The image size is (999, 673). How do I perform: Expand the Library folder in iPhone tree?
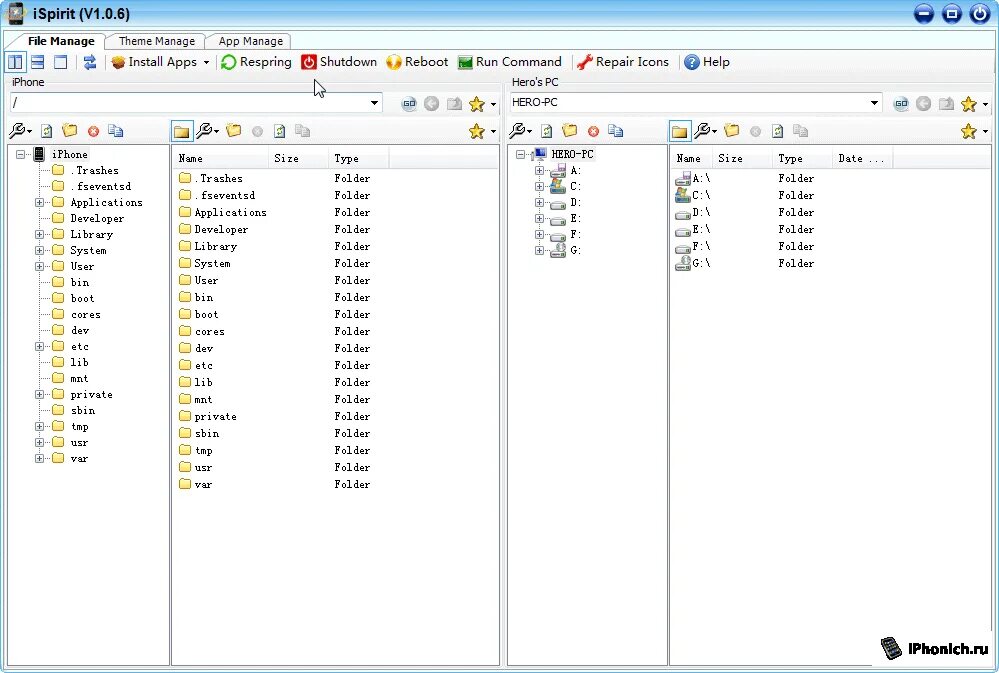(40, 235)
